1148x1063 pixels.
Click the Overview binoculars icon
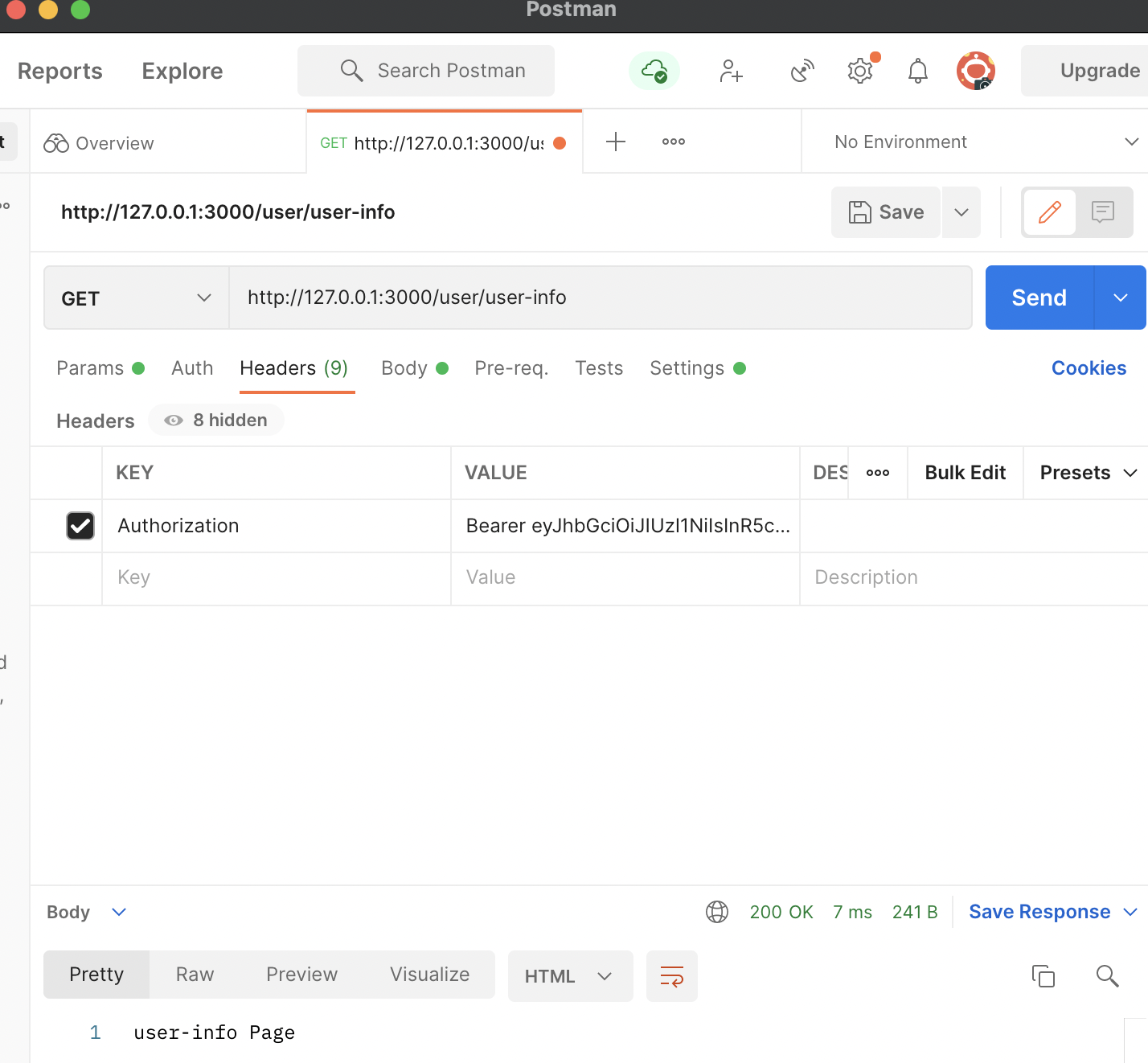pos(56,143)
